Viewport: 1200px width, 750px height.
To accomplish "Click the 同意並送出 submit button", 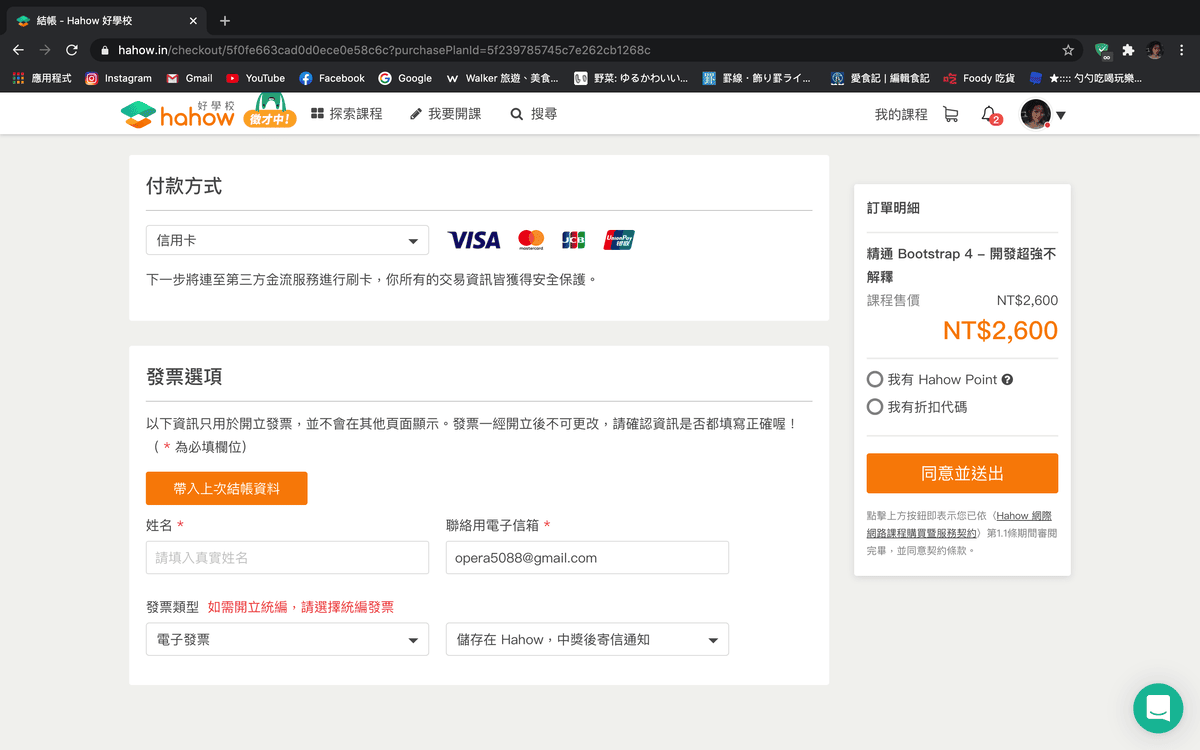I will coord(961,473).
